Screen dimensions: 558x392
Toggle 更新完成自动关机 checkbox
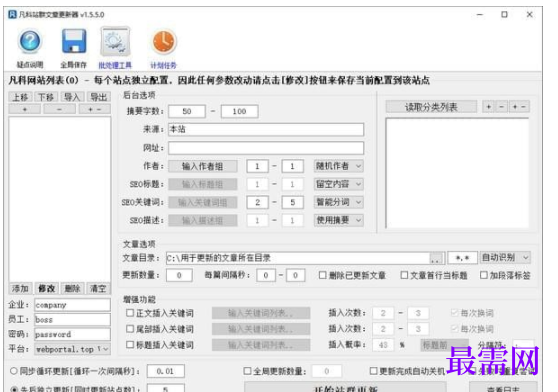point(373,371)
